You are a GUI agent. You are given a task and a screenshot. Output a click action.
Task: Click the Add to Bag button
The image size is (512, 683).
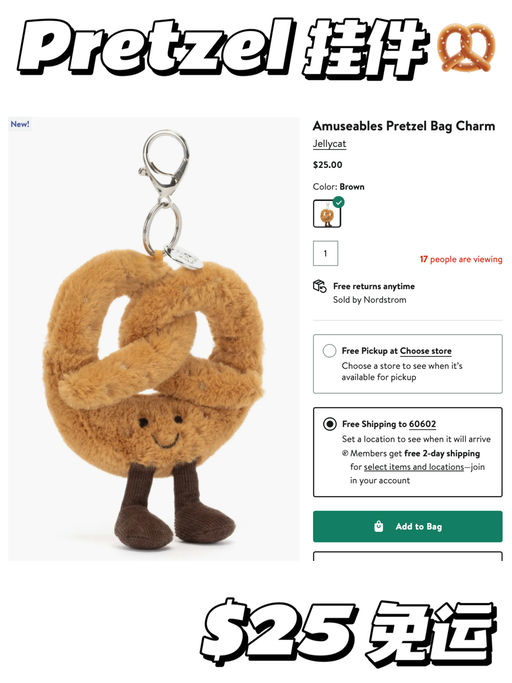coord(408,526)
